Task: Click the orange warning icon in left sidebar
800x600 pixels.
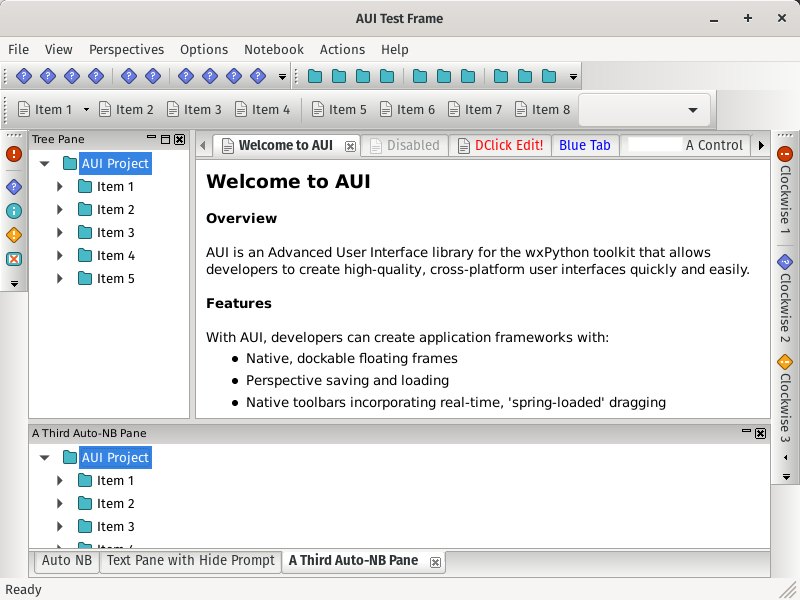Action: coord(14,235)
